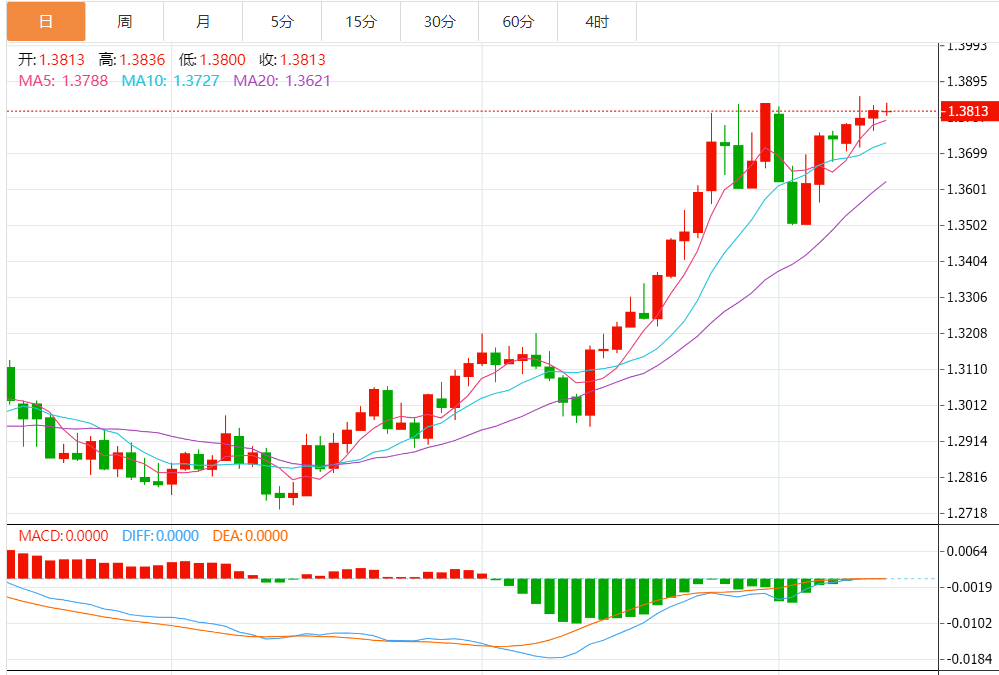Screen dimensions: 999x675
Task: Select the daily 日 timeframe tab
Action: [x=46, y=22]
